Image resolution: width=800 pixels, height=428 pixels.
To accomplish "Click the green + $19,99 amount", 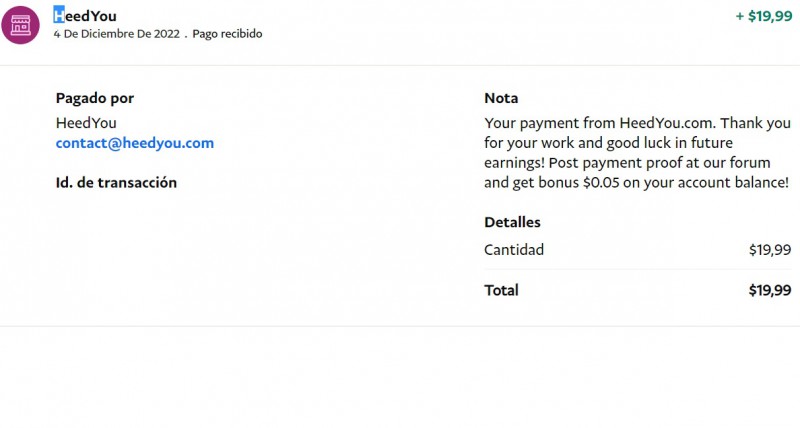I will [x=763, y=16].
